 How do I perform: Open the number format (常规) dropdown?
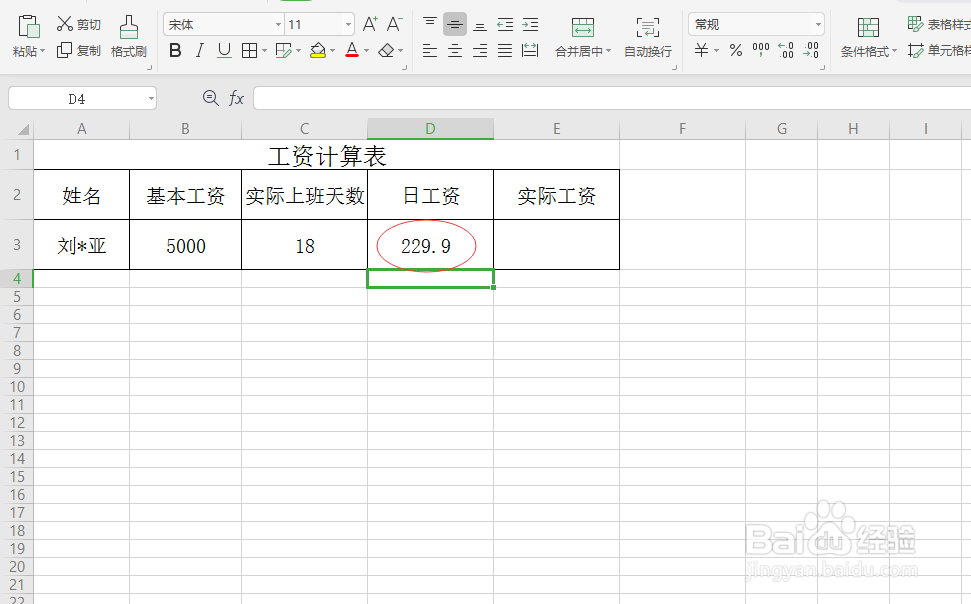[818, 22]
